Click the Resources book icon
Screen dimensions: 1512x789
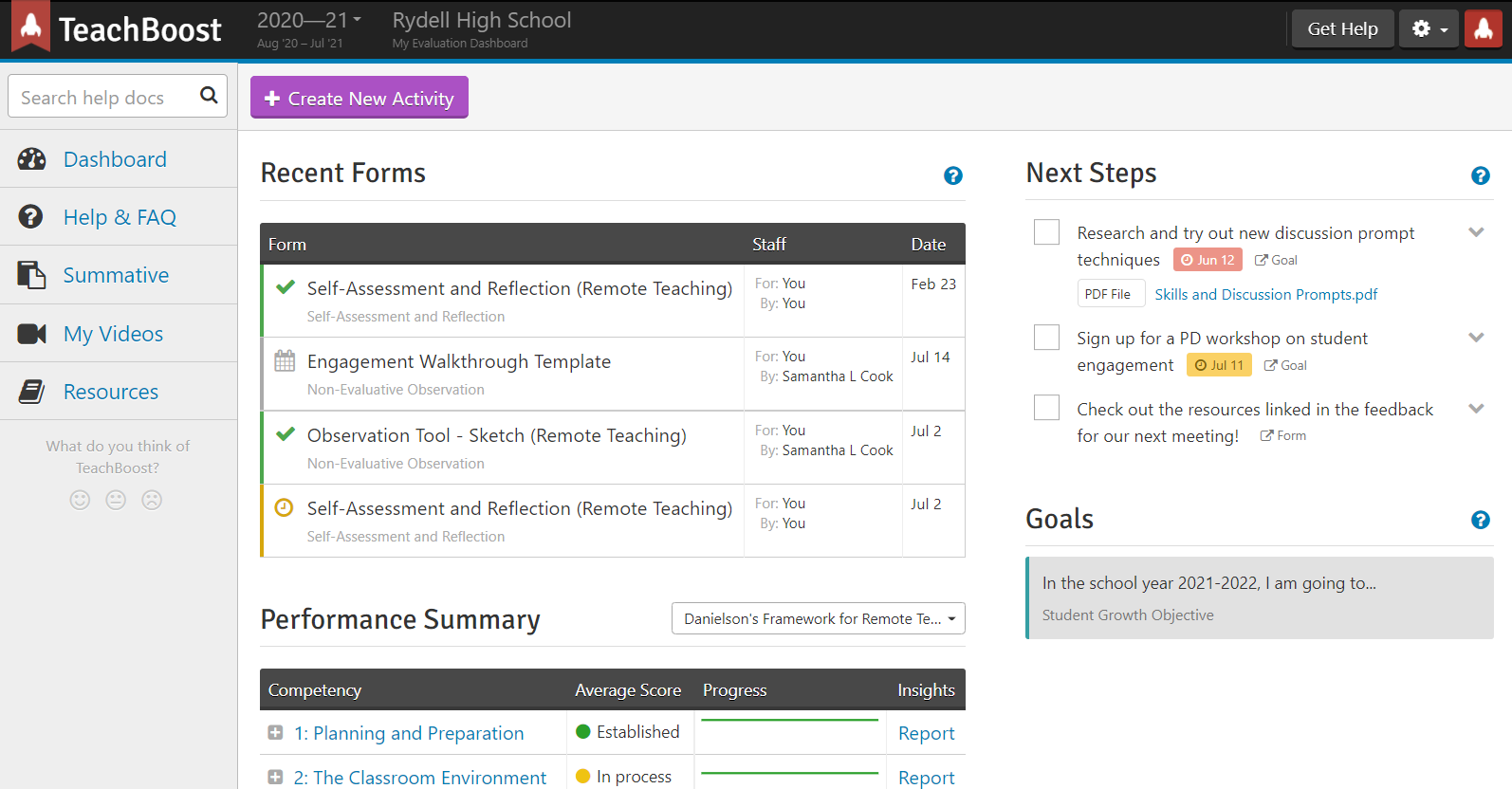[x=31, y=392]
